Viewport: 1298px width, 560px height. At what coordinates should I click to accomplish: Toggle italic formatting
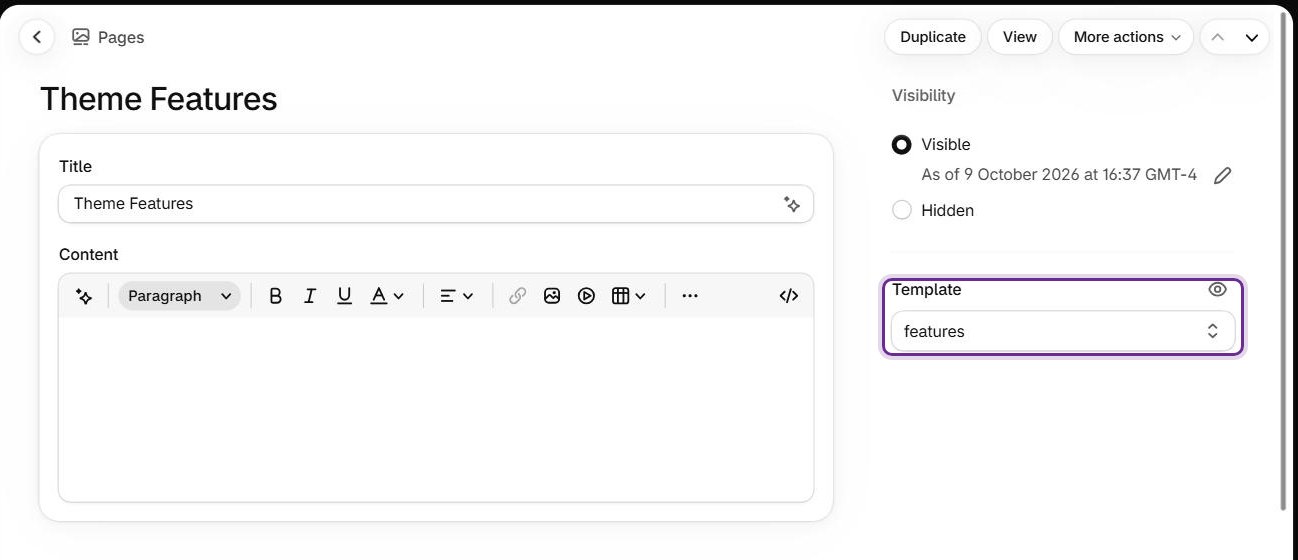[310, 296]
